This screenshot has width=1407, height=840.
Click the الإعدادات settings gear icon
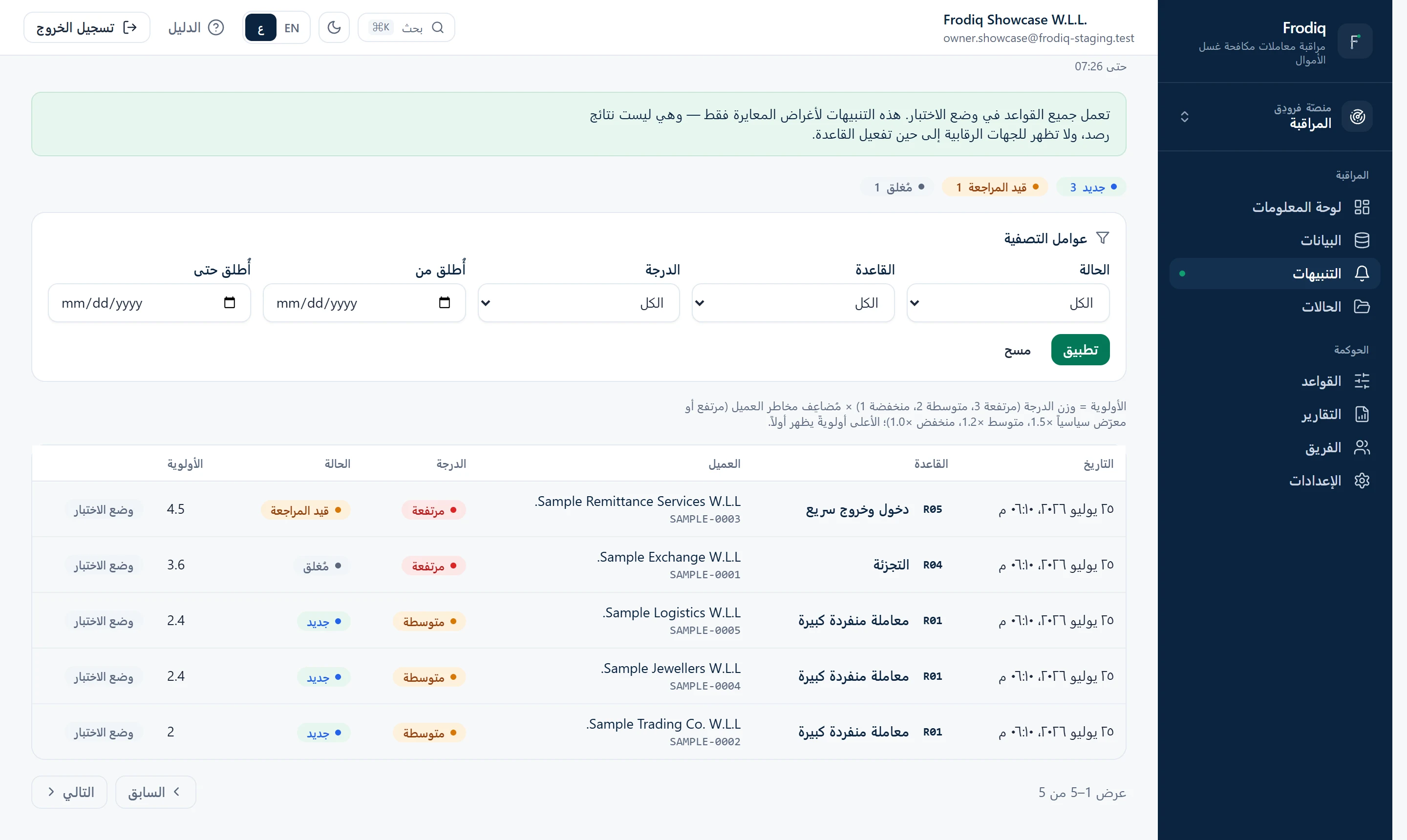(1362, 481)
